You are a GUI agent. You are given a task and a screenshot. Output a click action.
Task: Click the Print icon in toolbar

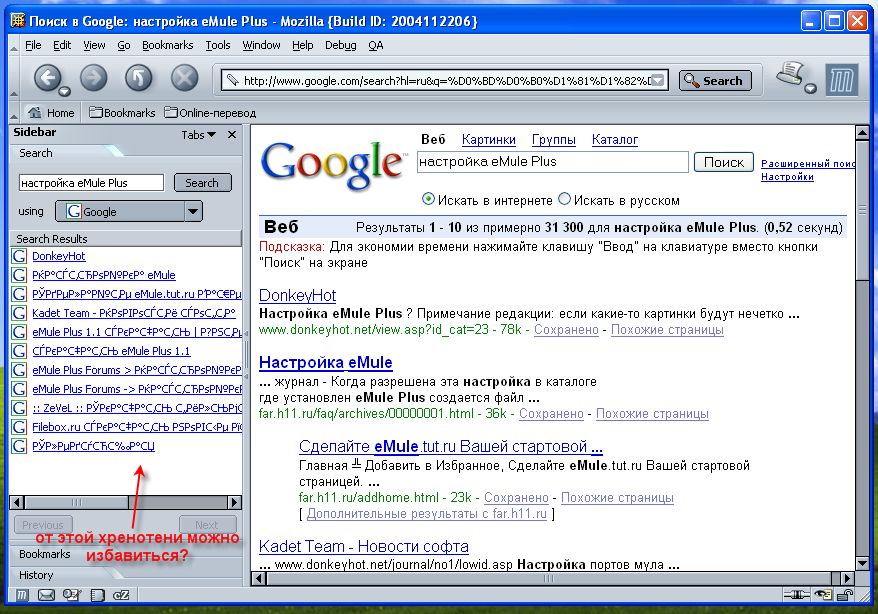coord(790,74)
